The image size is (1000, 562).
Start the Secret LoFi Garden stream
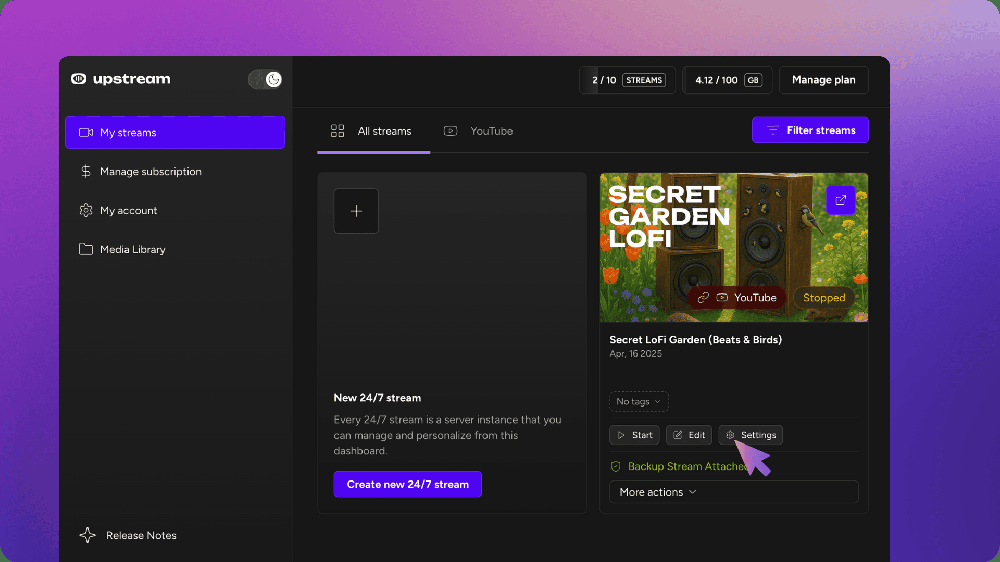pos(635,435)
